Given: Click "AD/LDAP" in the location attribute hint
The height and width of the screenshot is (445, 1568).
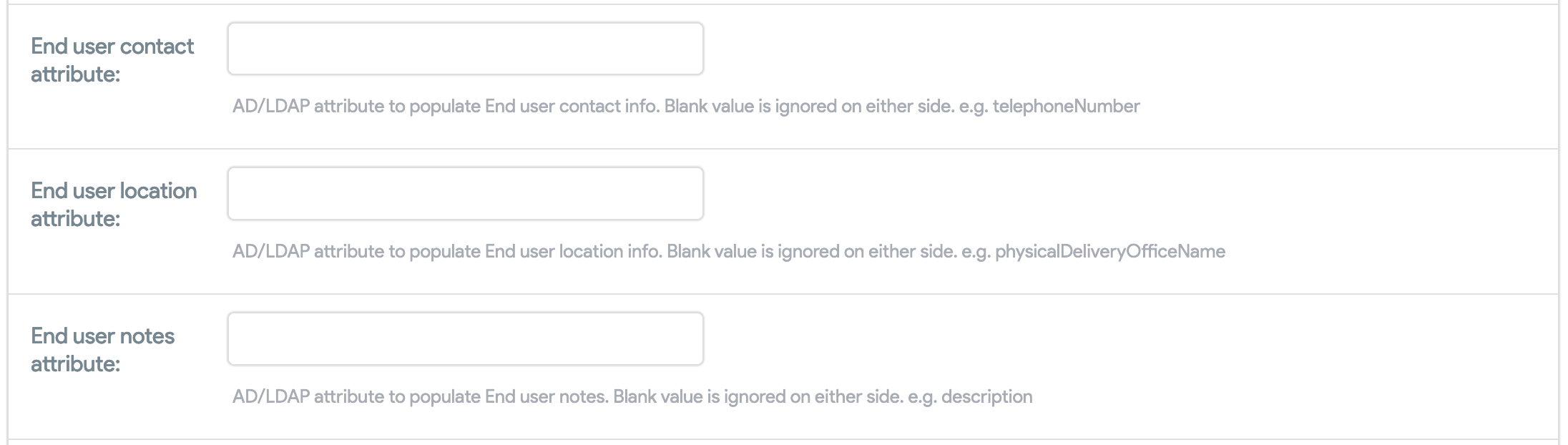Looking at the screenshot, I should click(270, 252).
